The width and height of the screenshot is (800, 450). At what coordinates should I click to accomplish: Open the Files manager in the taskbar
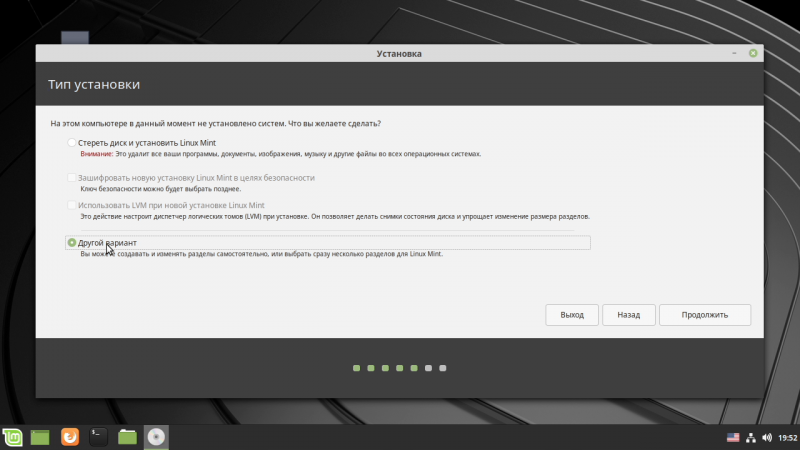pyautogui.click(x=128, y=437)
